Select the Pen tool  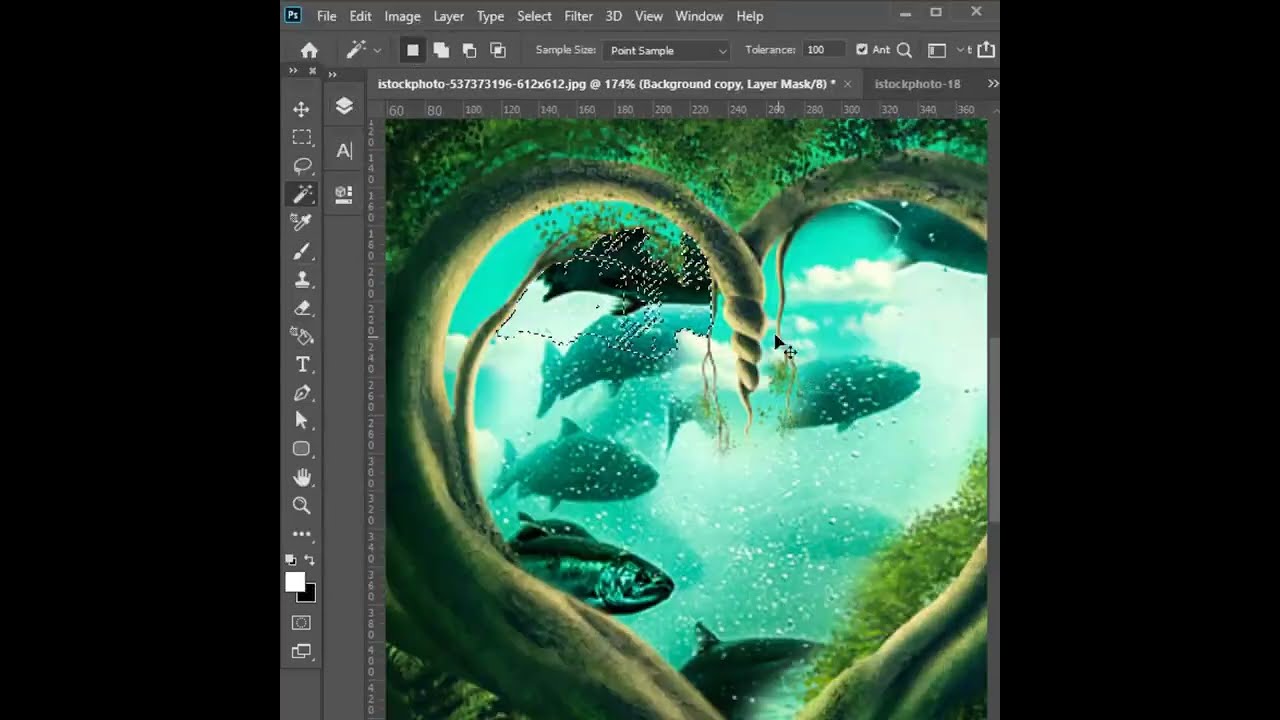(x=301, y=393)
